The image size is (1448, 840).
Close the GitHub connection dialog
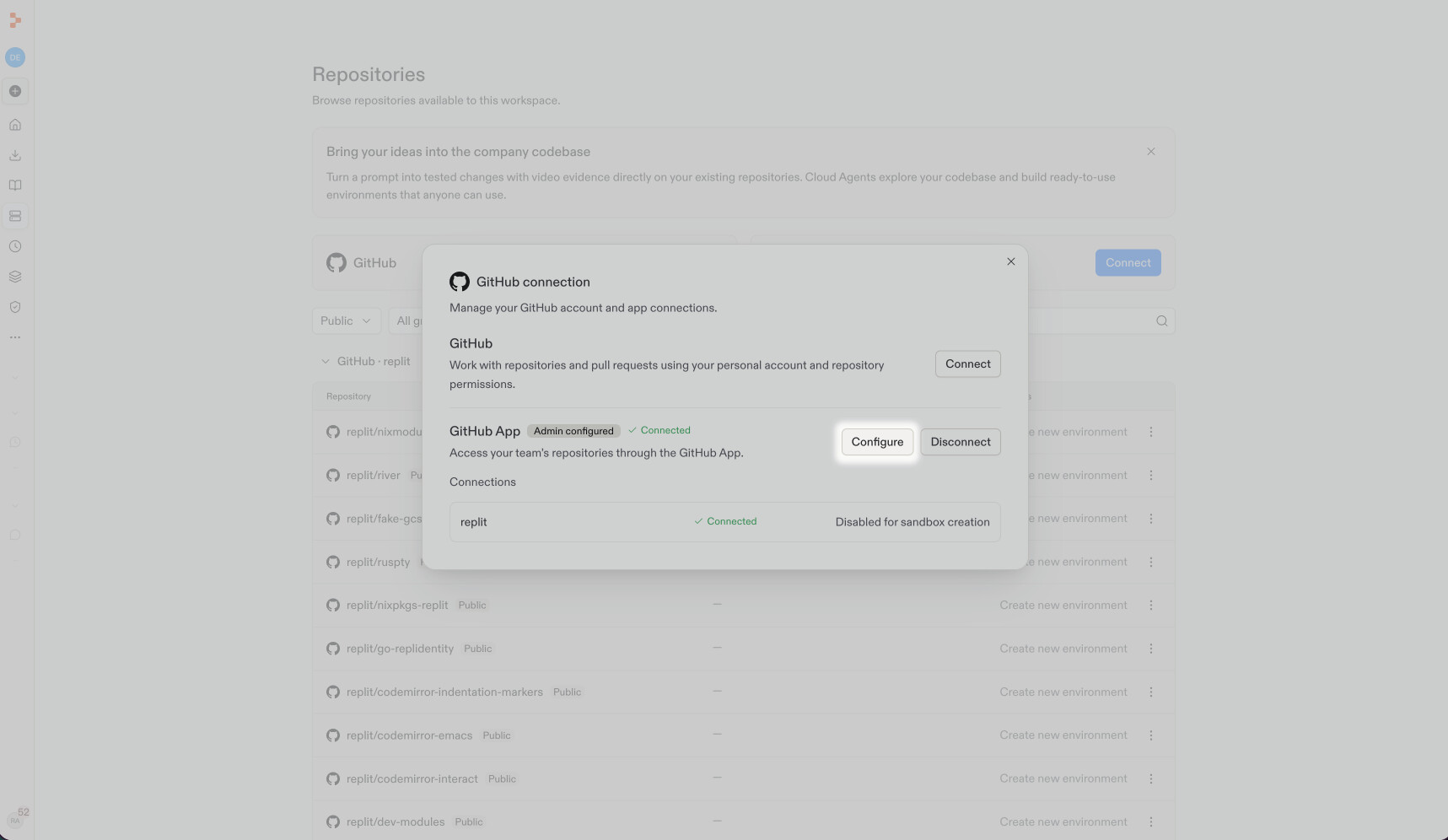[1011, 261]
